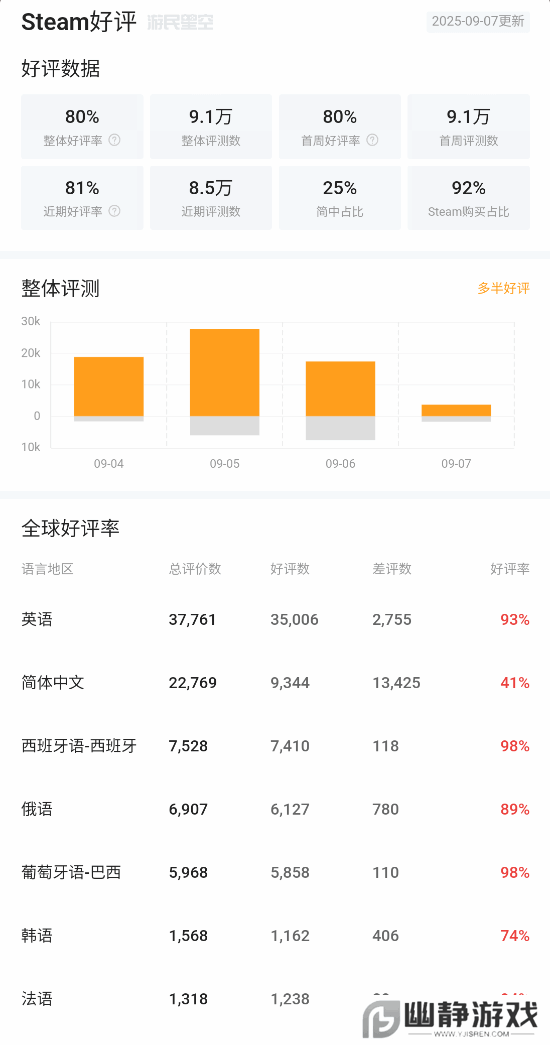Click the Steam好评 page title
The height and width of the screenshot is (1045, 550).
pyautogui.click(x=79, y=22)
